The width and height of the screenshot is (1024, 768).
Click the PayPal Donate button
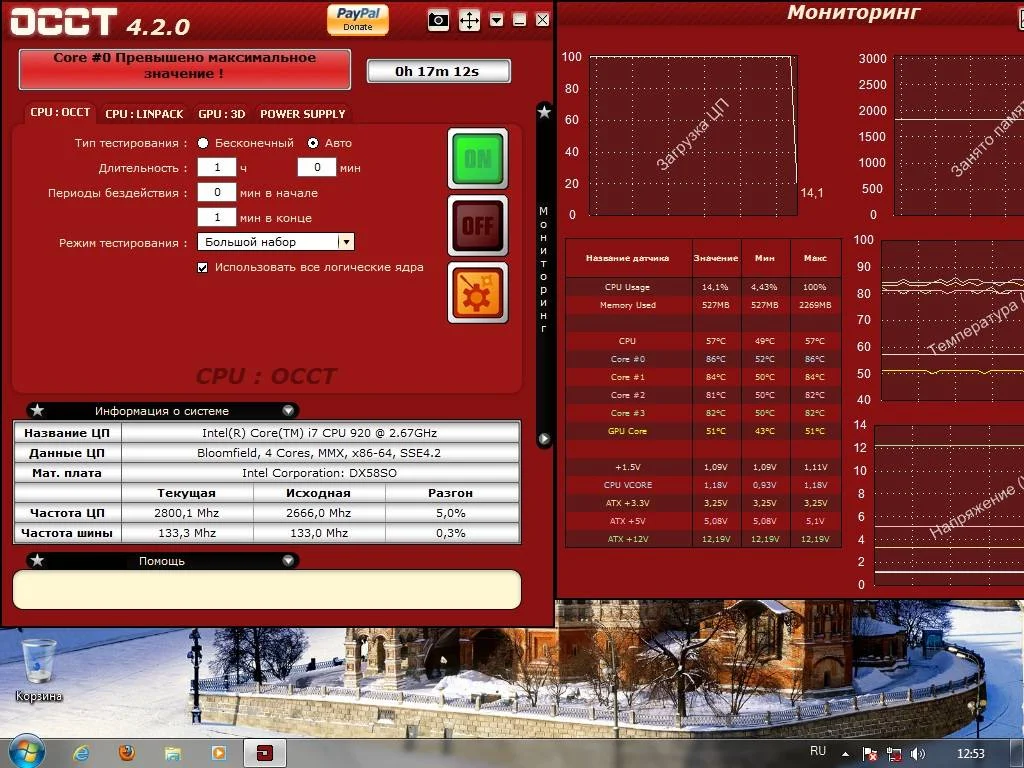pyautogui.click(x=358, y=19)
